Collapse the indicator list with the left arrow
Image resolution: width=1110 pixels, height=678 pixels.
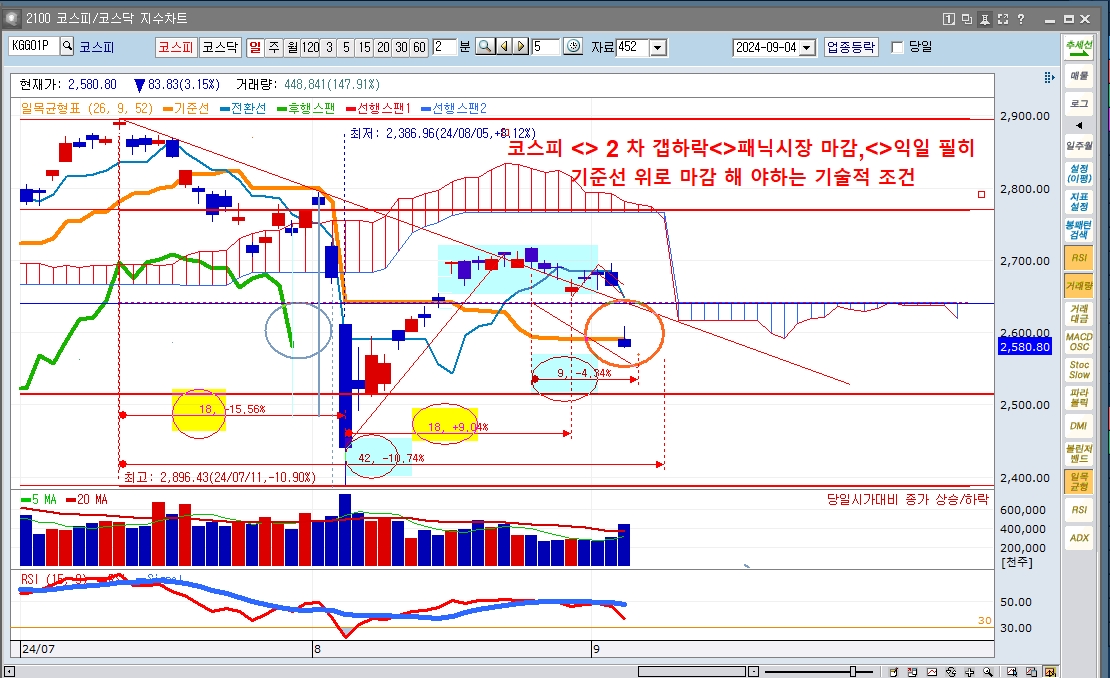[x=1079, y=125]
